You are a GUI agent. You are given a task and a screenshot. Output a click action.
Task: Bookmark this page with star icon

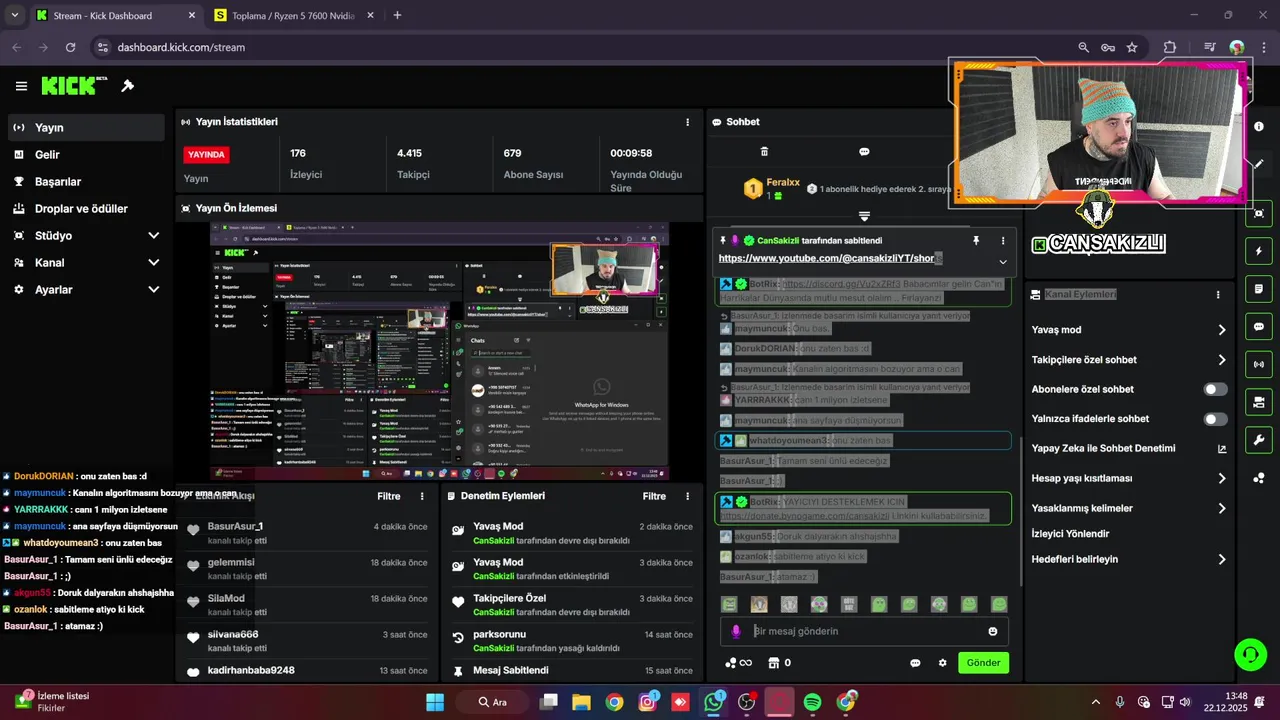click(x=1132, y=47)
